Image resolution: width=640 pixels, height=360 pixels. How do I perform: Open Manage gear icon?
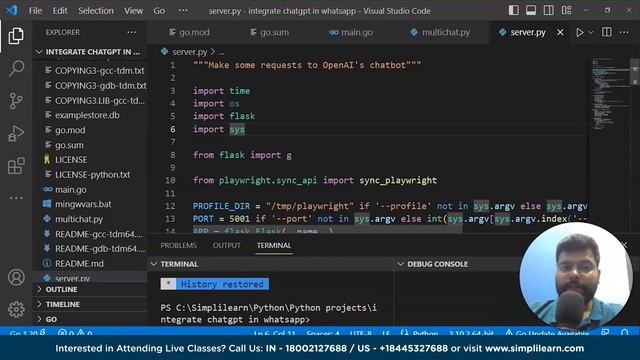pos(16,309)
